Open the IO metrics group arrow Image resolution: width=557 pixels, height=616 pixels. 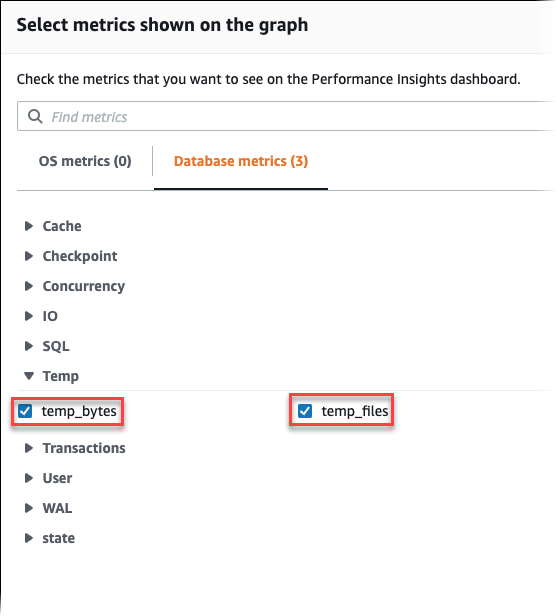29,316
